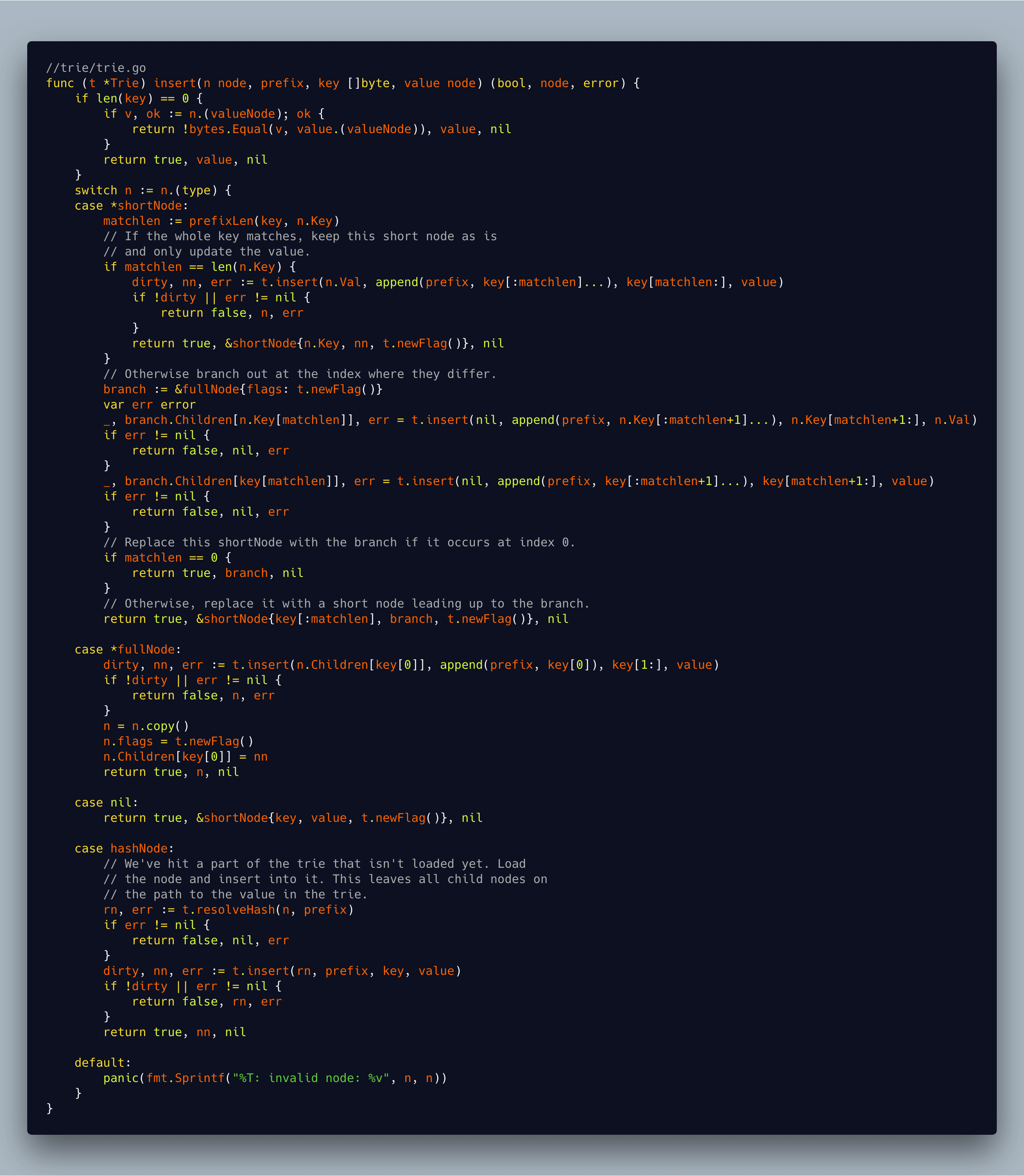The height and width of the screenshot is (1176, 1024).
Task: Click the 'n.flags = t.newFlag()' line
Action: pyautogui.click(x=178, y=742)
